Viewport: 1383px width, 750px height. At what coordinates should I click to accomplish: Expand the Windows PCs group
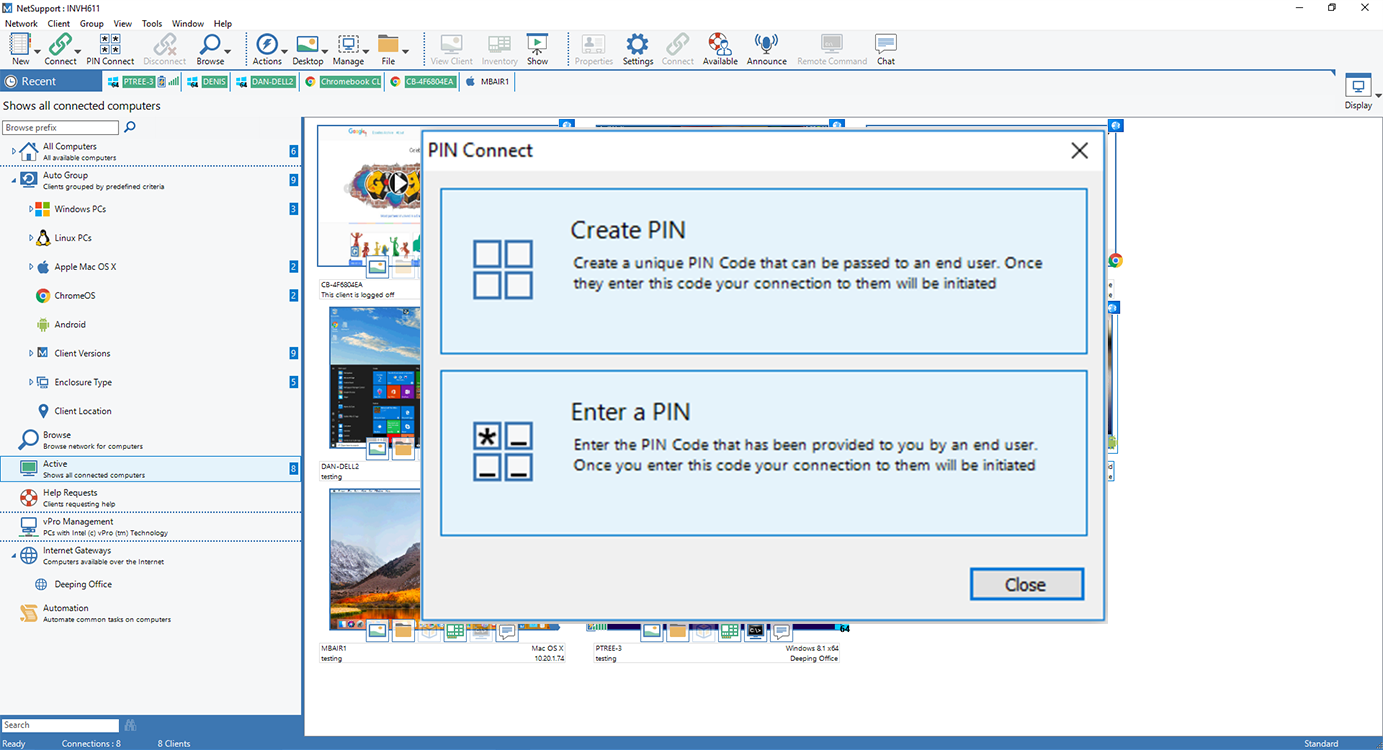pyautogui.click(x=31, y=210)
